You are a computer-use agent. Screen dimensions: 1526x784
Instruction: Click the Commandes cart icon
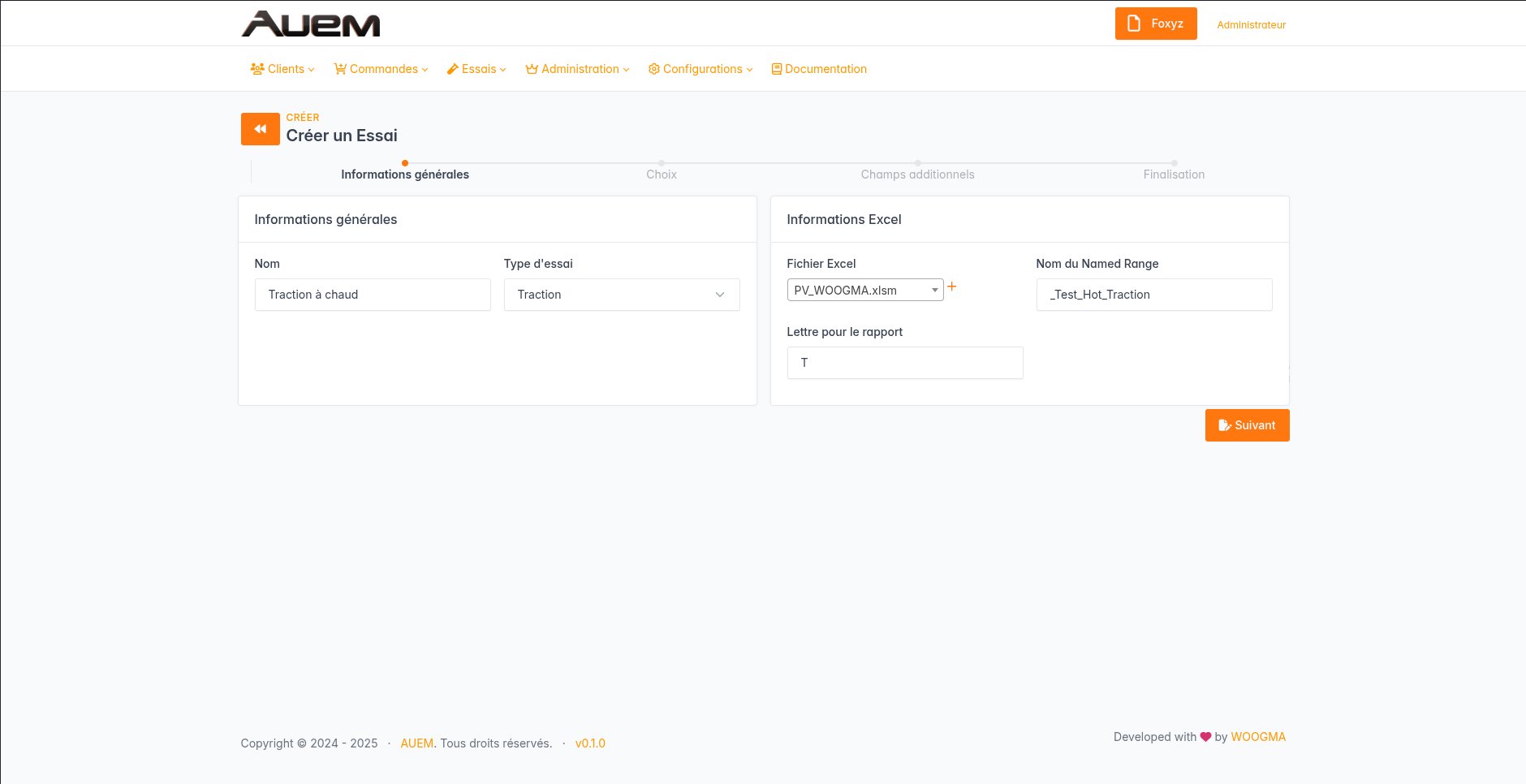tap(340, 69)
